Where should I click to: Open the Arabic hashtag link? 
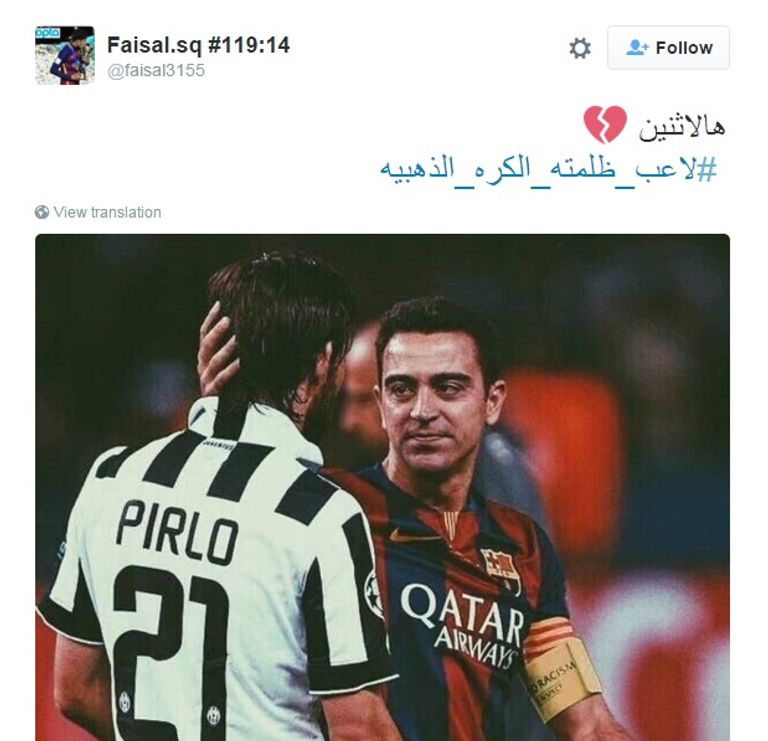pyautogui.click(x=549, y=169)
